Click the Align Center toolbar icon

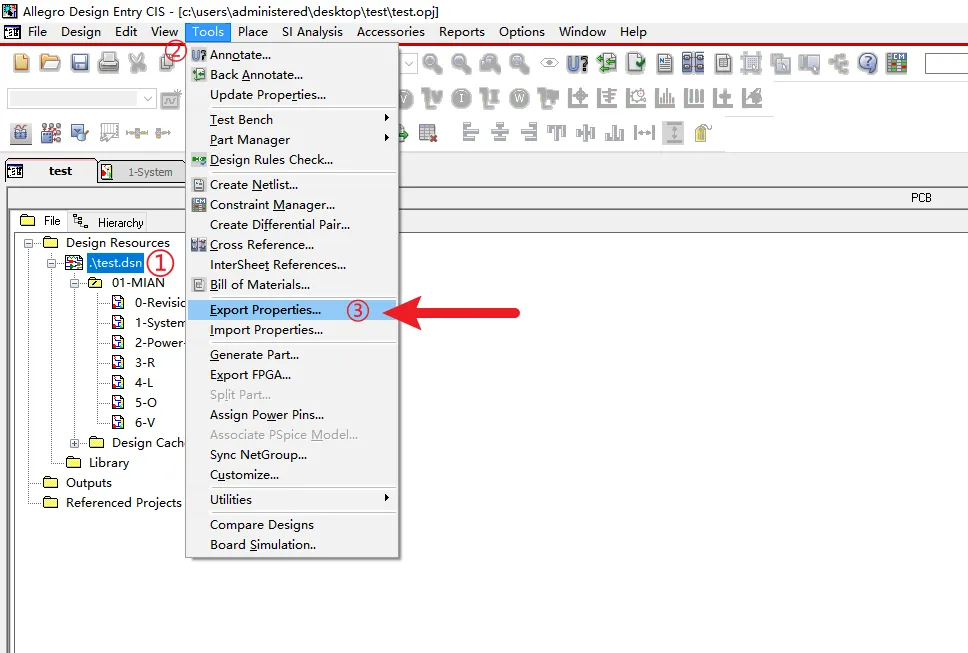pyautogui.click(x=499, y=133)
